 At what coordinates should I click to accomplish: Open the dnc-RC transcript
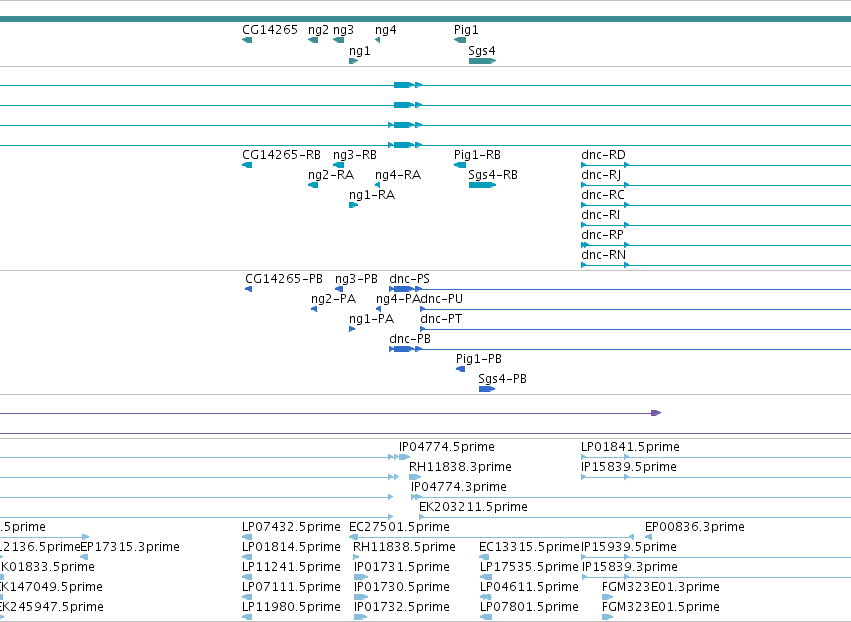coord(602,195)
